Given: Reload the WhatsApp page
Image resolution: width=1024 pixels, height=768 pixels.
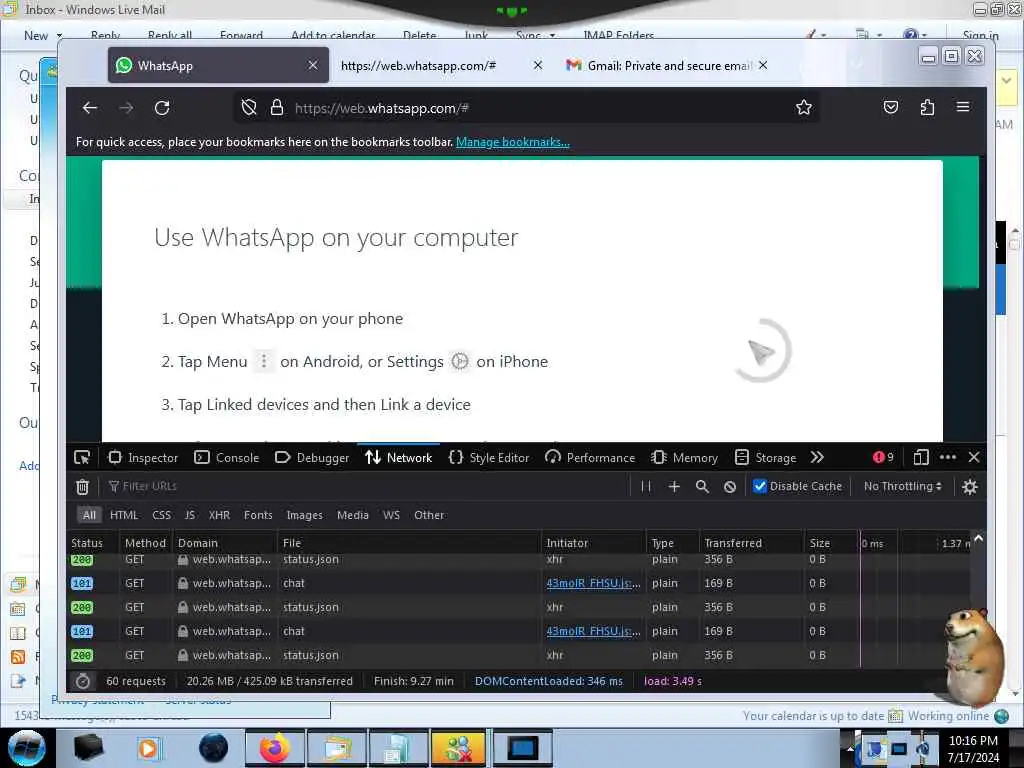Looking at the screenshot, I should tap(162, 108).
